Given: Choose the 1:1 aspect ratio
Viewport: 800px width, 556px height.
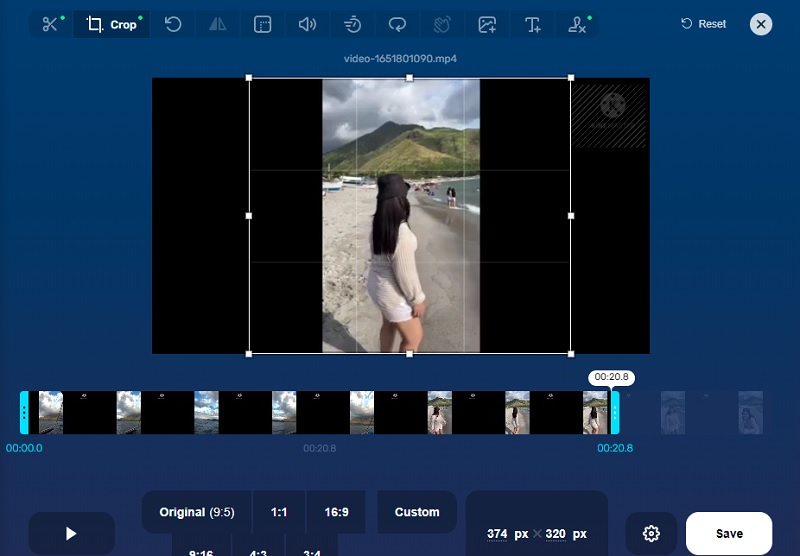Looking at the screenshot, I should [x=279, y=512].
